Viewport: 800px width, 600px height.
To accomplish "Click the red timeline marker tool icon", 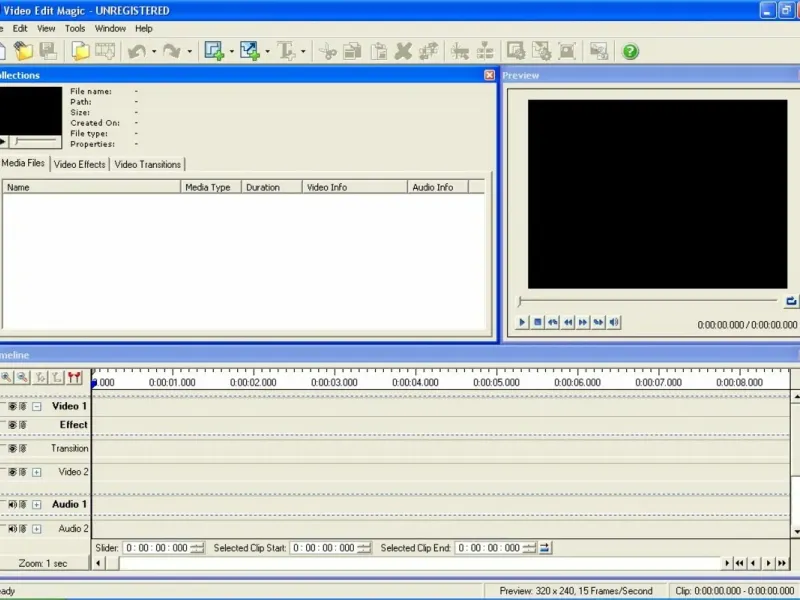I will pos(74,378).
